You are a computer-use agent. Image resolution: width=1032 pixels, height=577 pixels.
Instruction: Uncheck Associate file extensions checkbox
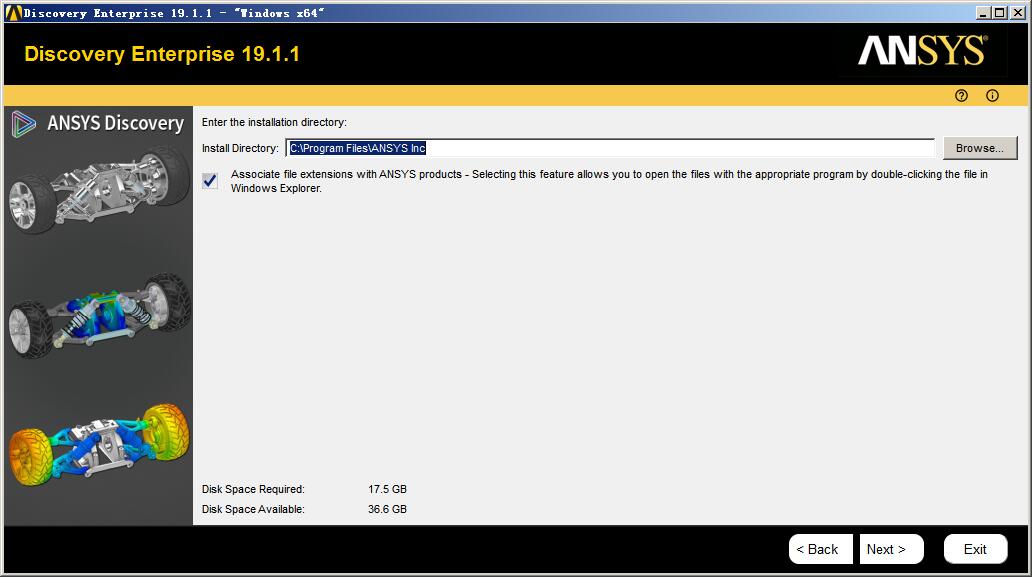[210, 180]
